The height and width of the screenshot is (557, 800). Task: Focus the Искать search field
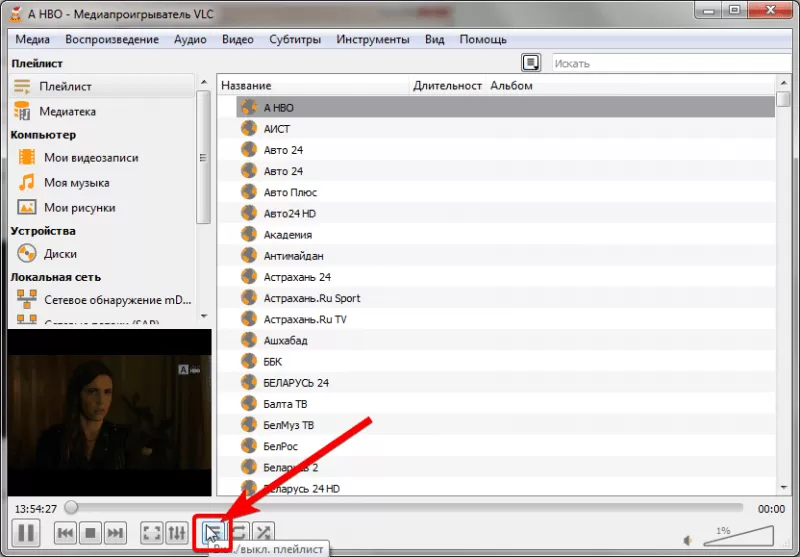pos(671,63)
